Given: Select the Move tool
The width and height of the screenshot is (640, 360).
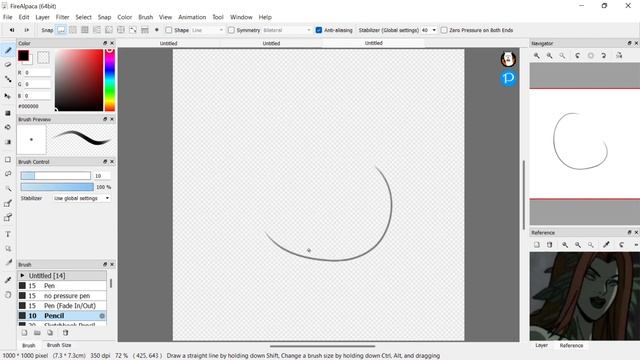Looking at the screenshot, I should 8,96.
